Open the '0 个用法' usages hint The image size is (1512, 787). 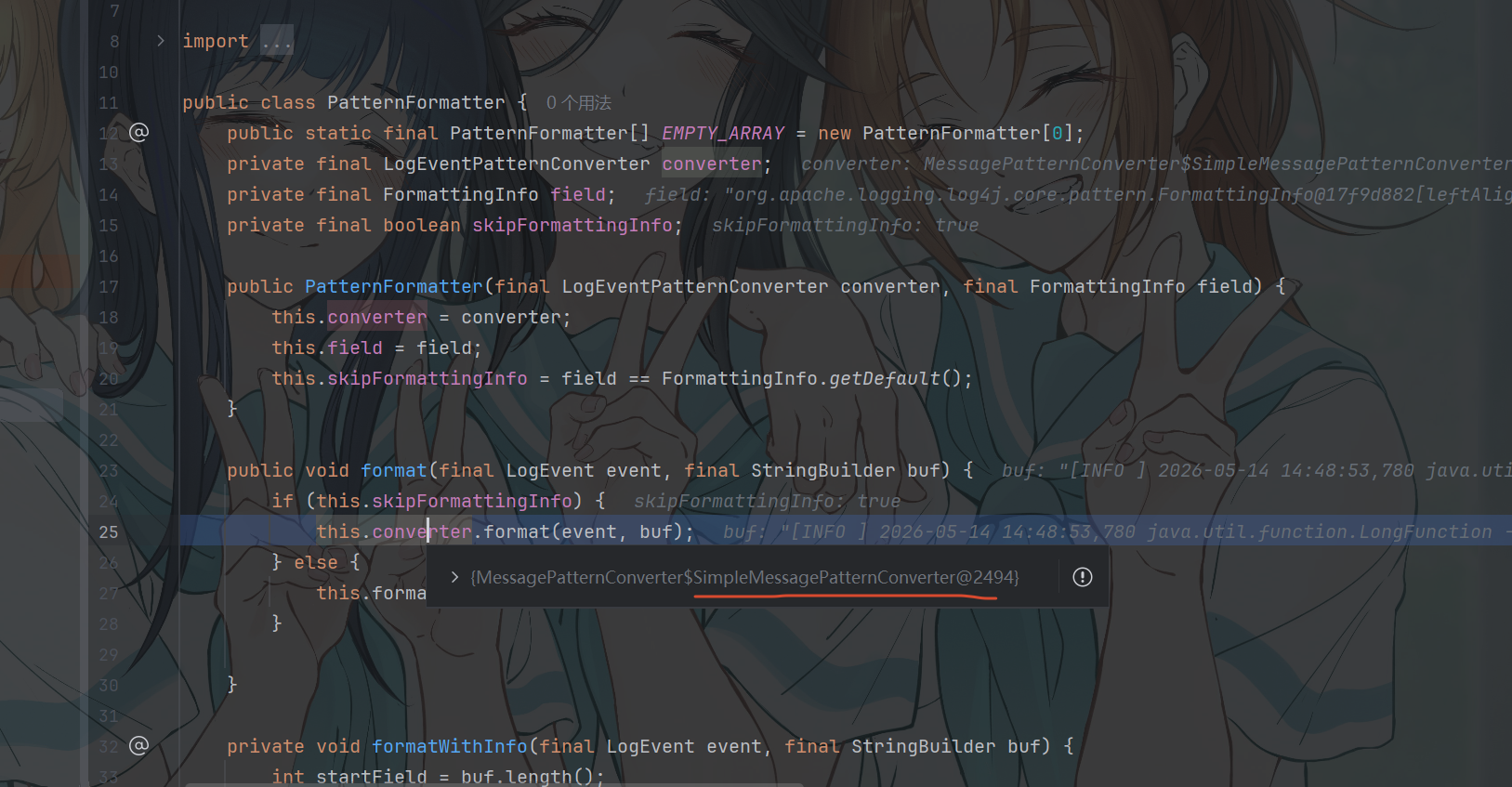(x=578, y=102)
